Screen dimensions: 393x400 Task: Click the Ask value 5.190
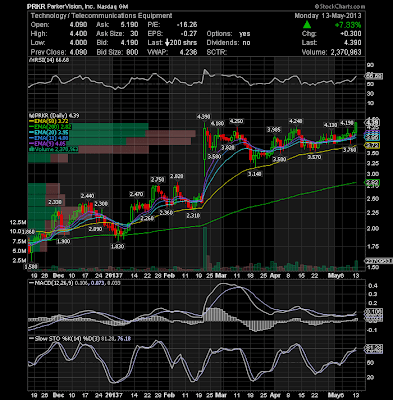coord(130,25)
